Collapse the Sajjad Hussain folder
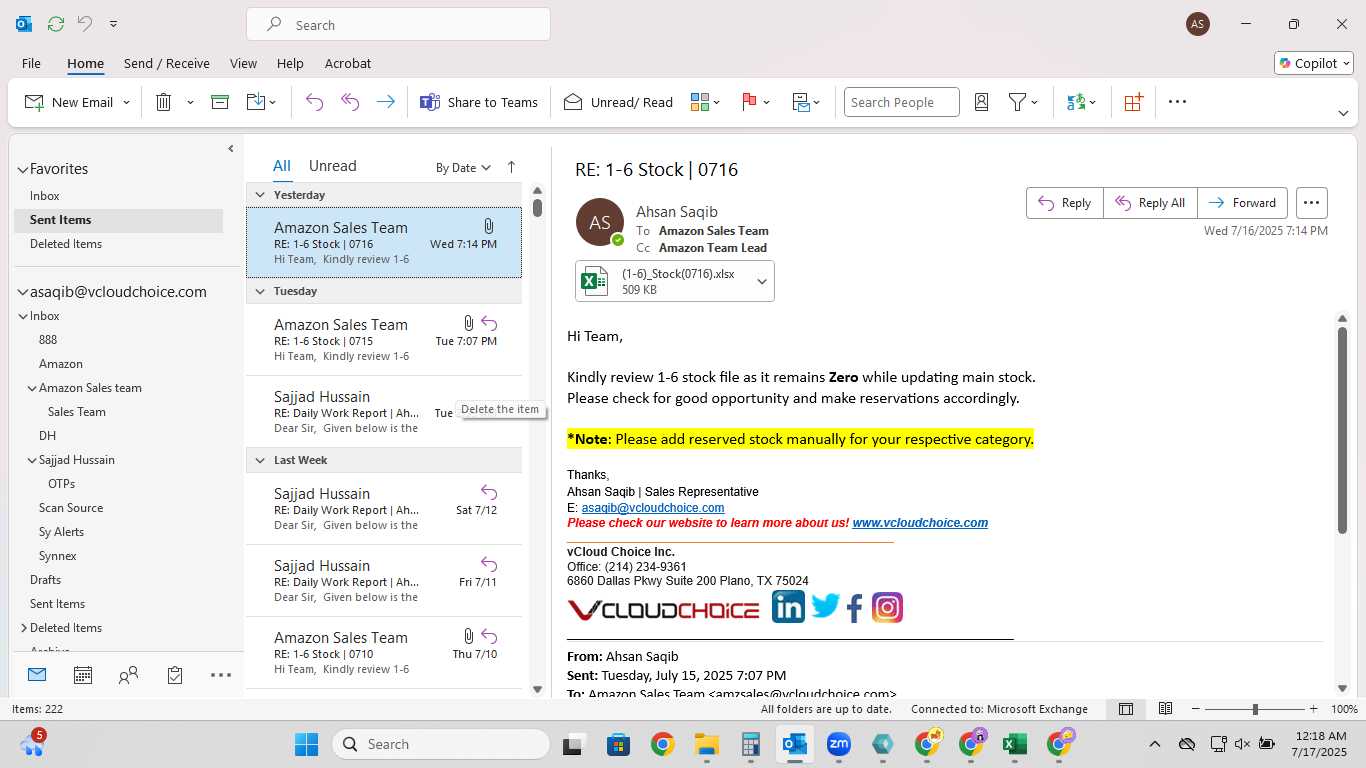The height and width of the screenshot is (768, 1366). point(32,460)
